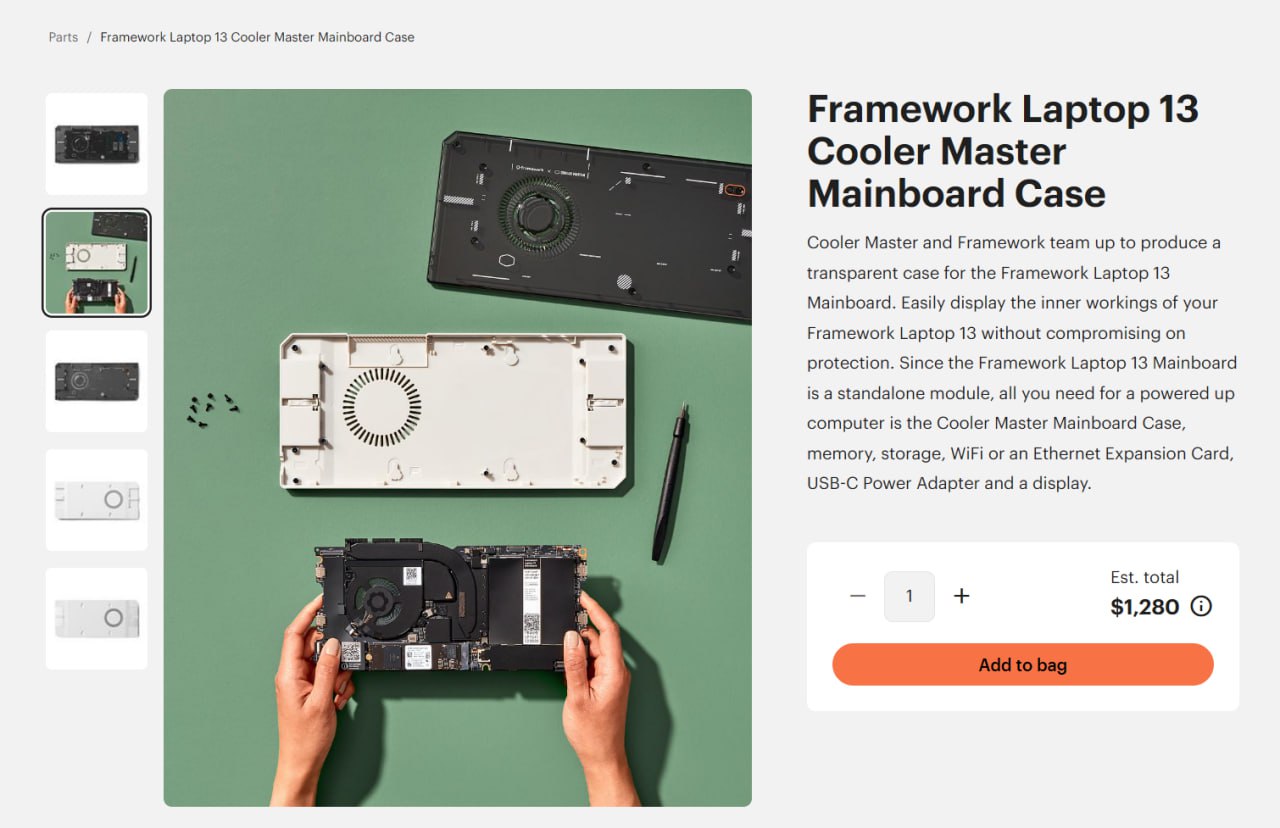Select first thumbnail of assembled dark case
Image resolution: width=1280 pixels, height=828 pixels.
[x=97, y=144]
